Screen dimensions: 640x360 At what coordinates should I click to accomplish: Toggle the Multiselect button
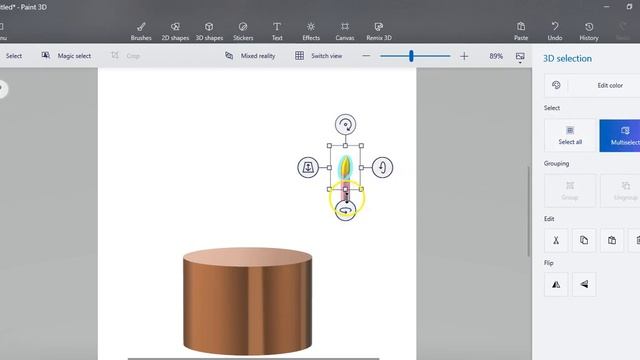620,136
